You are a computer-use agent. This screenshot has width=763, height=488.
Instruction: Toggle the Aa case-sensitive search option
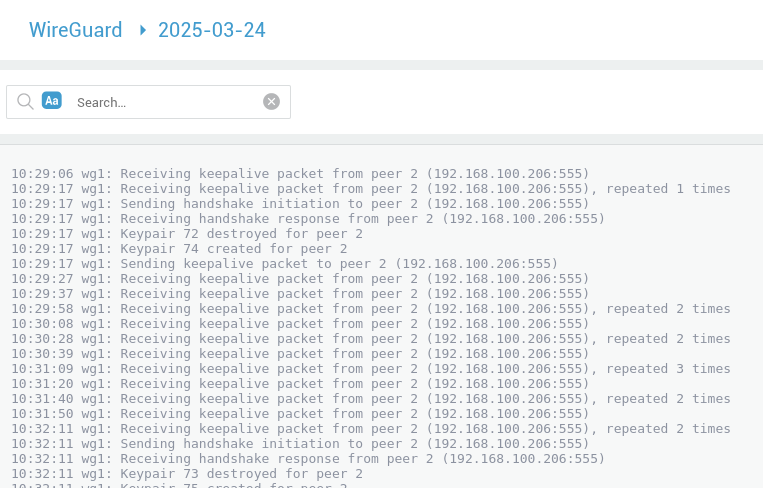tap(52, 100)
